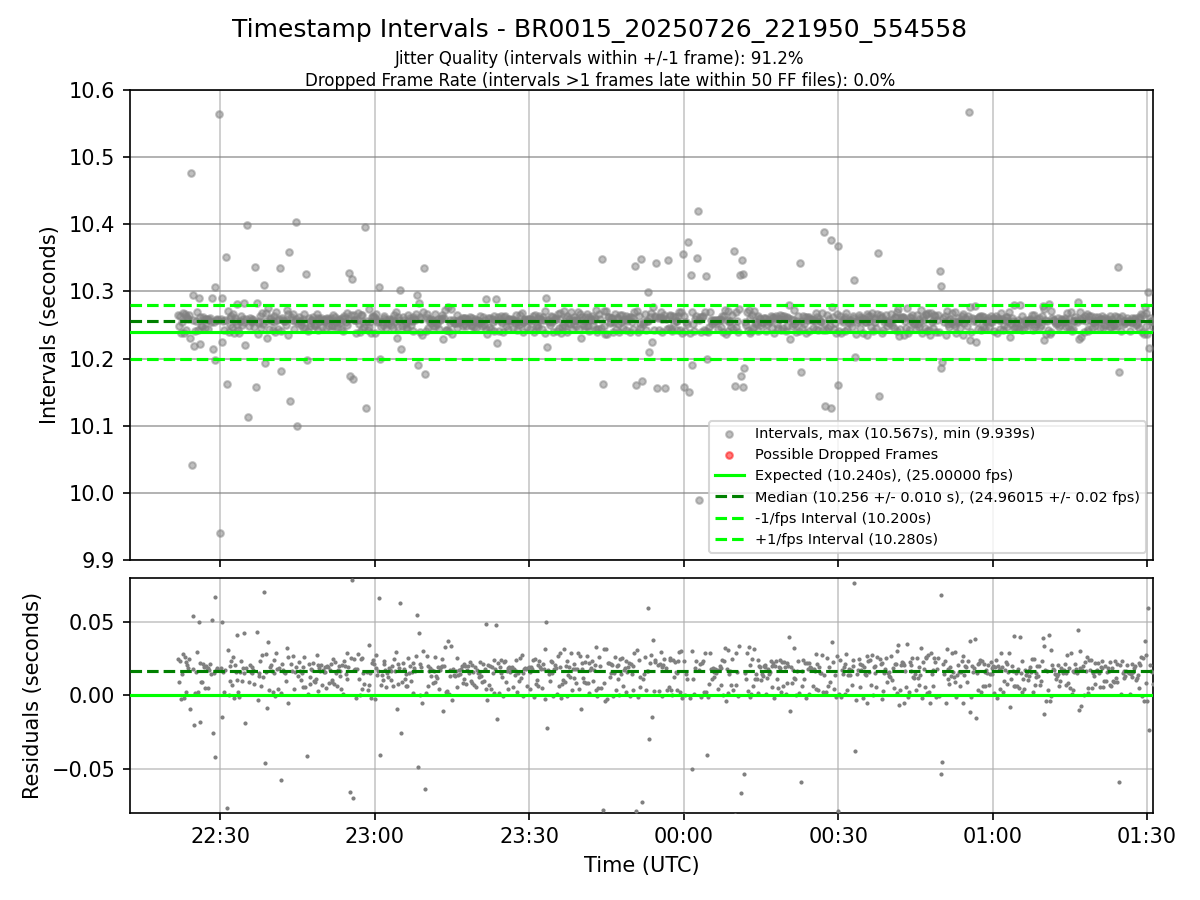Click legend entry '+1/fps Interval (10.280s)'
The height and width of the screenshot is (900, 1200).
(x=845, y=539)
